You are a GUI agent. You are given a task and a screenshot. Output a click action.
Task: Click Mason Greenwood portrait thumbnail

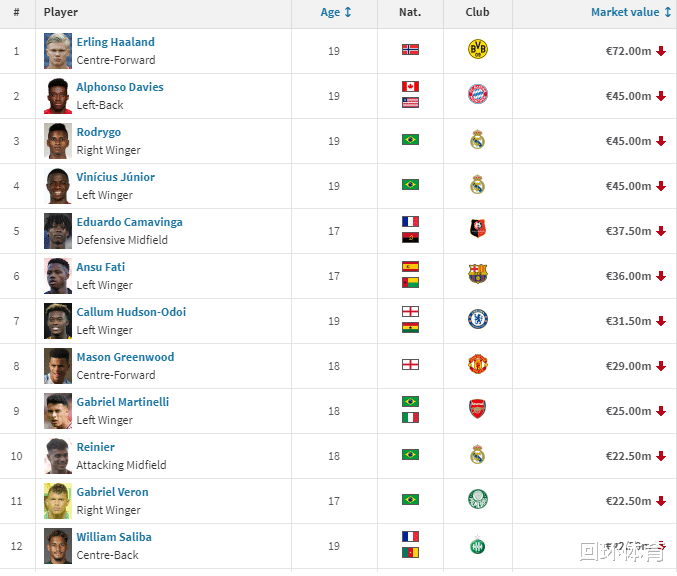click(x=58, y=366)
